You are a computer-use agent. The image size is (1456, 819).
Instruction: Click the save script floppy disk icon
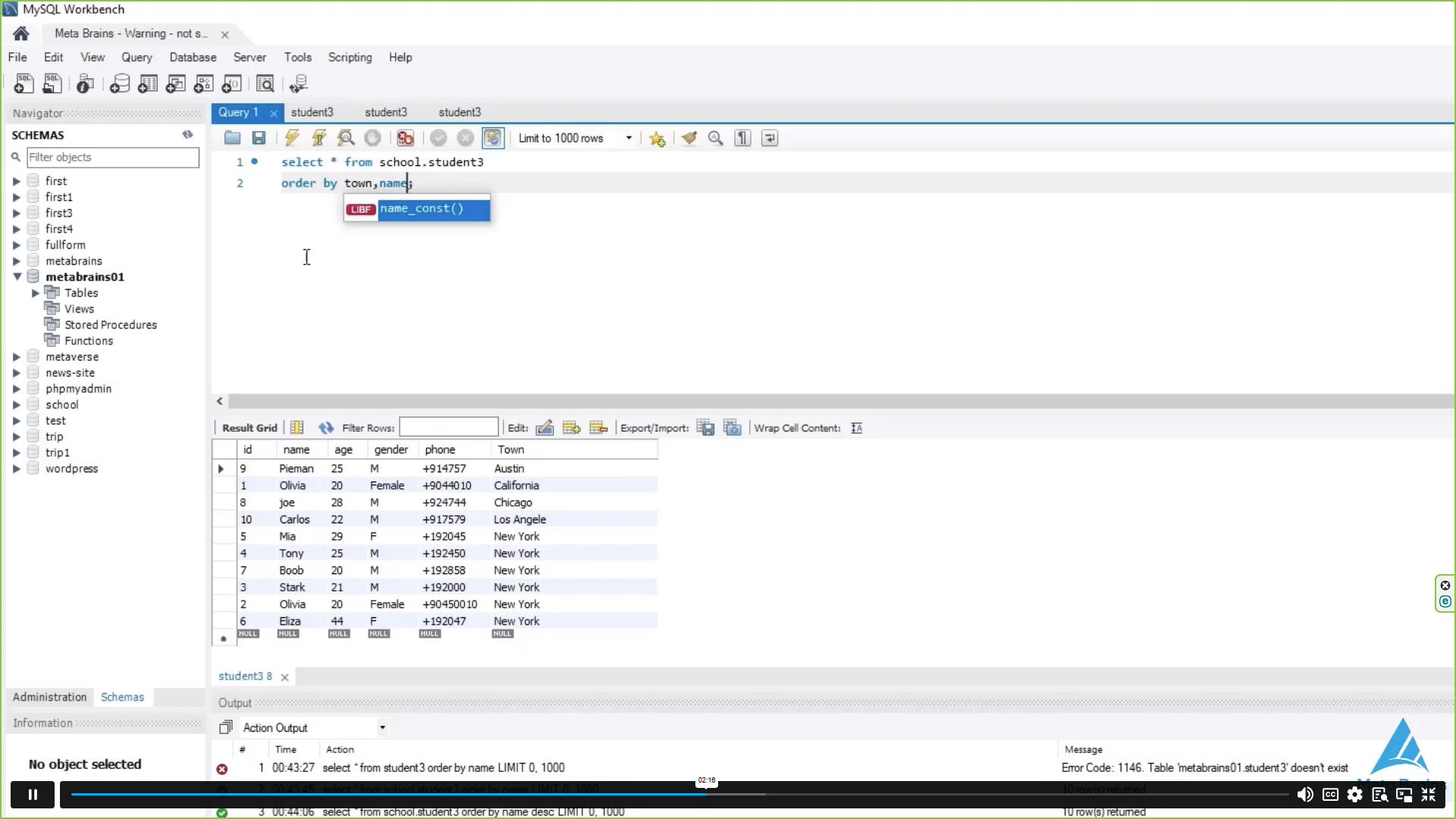pyautogui.click(x=259, y=138)
